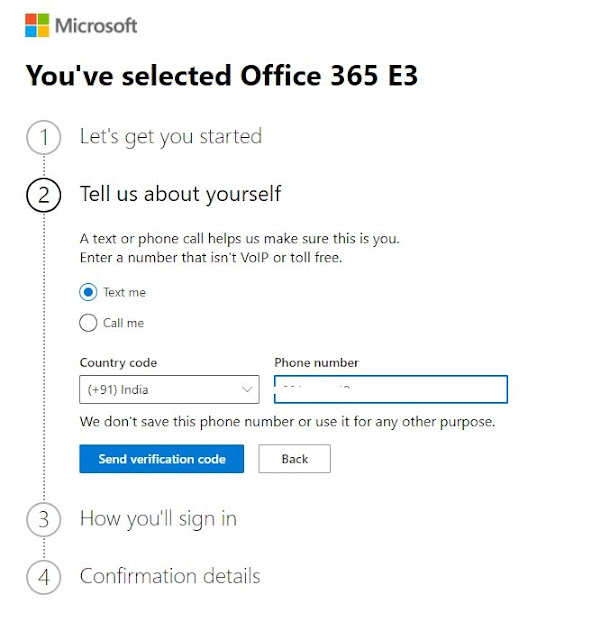This screenshot has height=640, width=601.
Task: Click the step 4 circle icon
Action: click(x=43, y=577)
